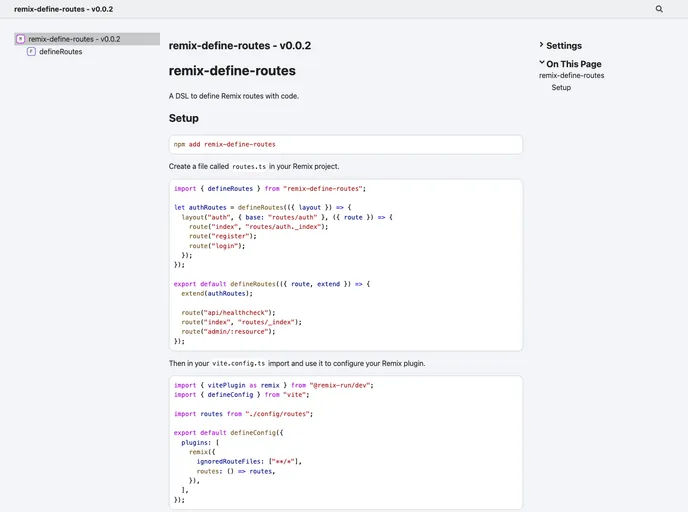Image resolution: width=688 pixels, height=512 pixels.
Task: Open defineRoutes in the sidebar tree
Action: tap(61, 52)
